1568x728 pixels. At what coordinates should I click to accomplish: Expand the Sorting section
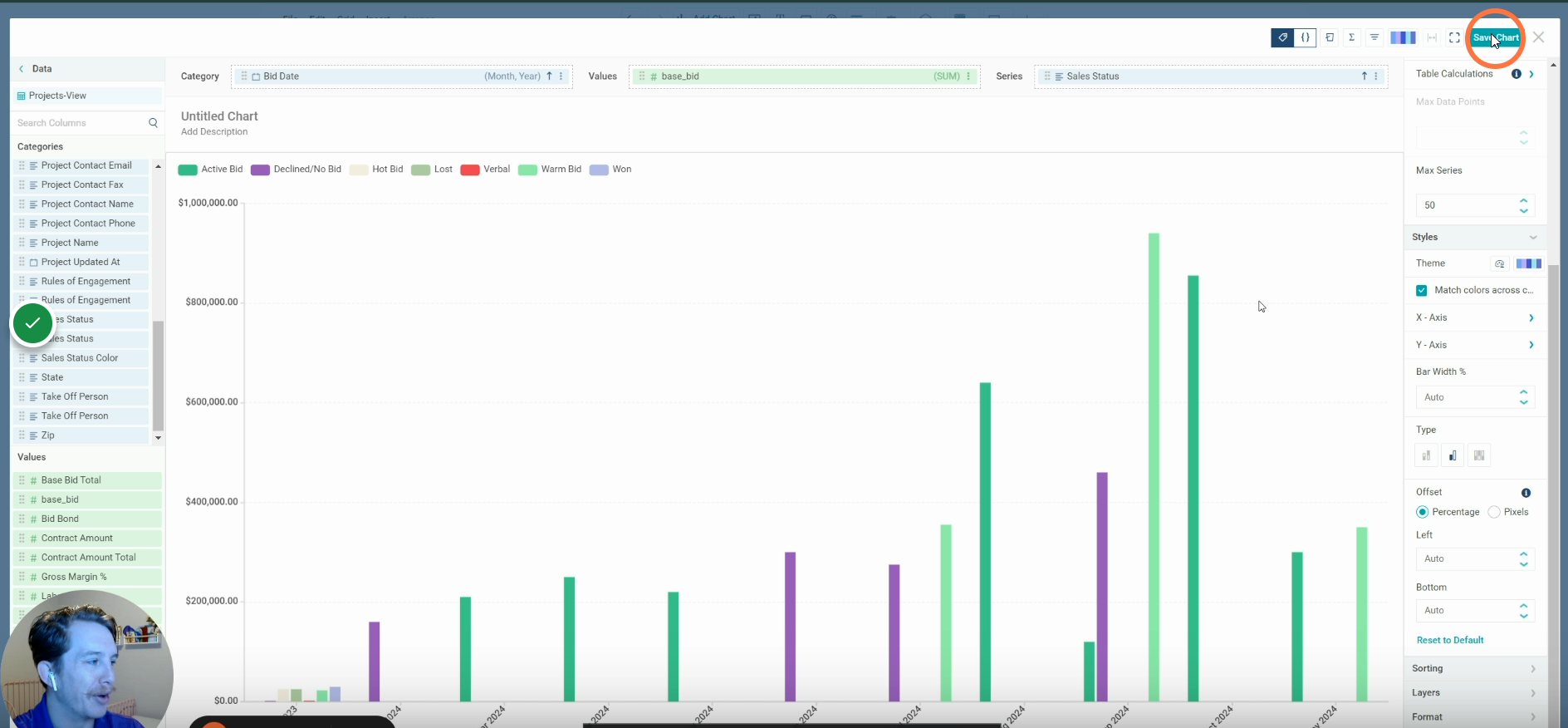coord(1474,669)
